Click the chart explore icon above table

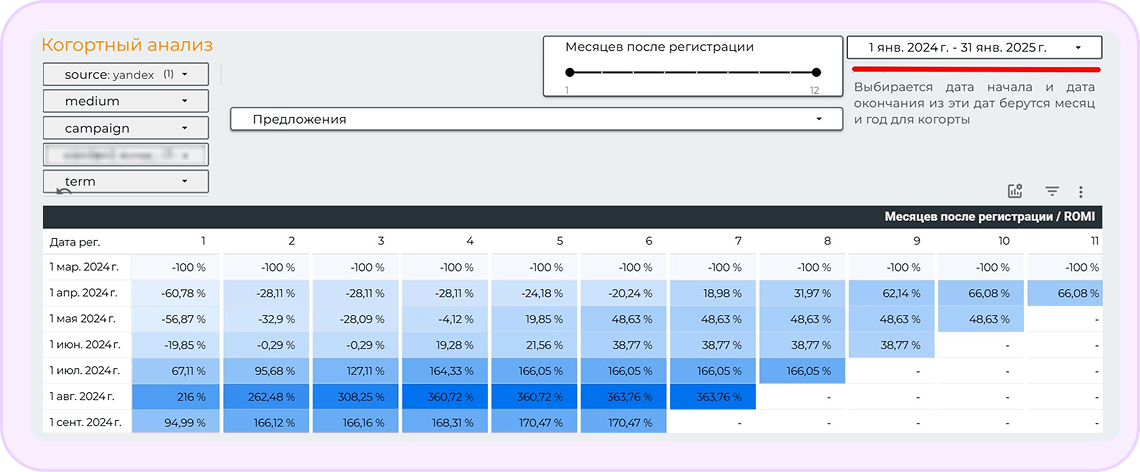coord(1016,191)
